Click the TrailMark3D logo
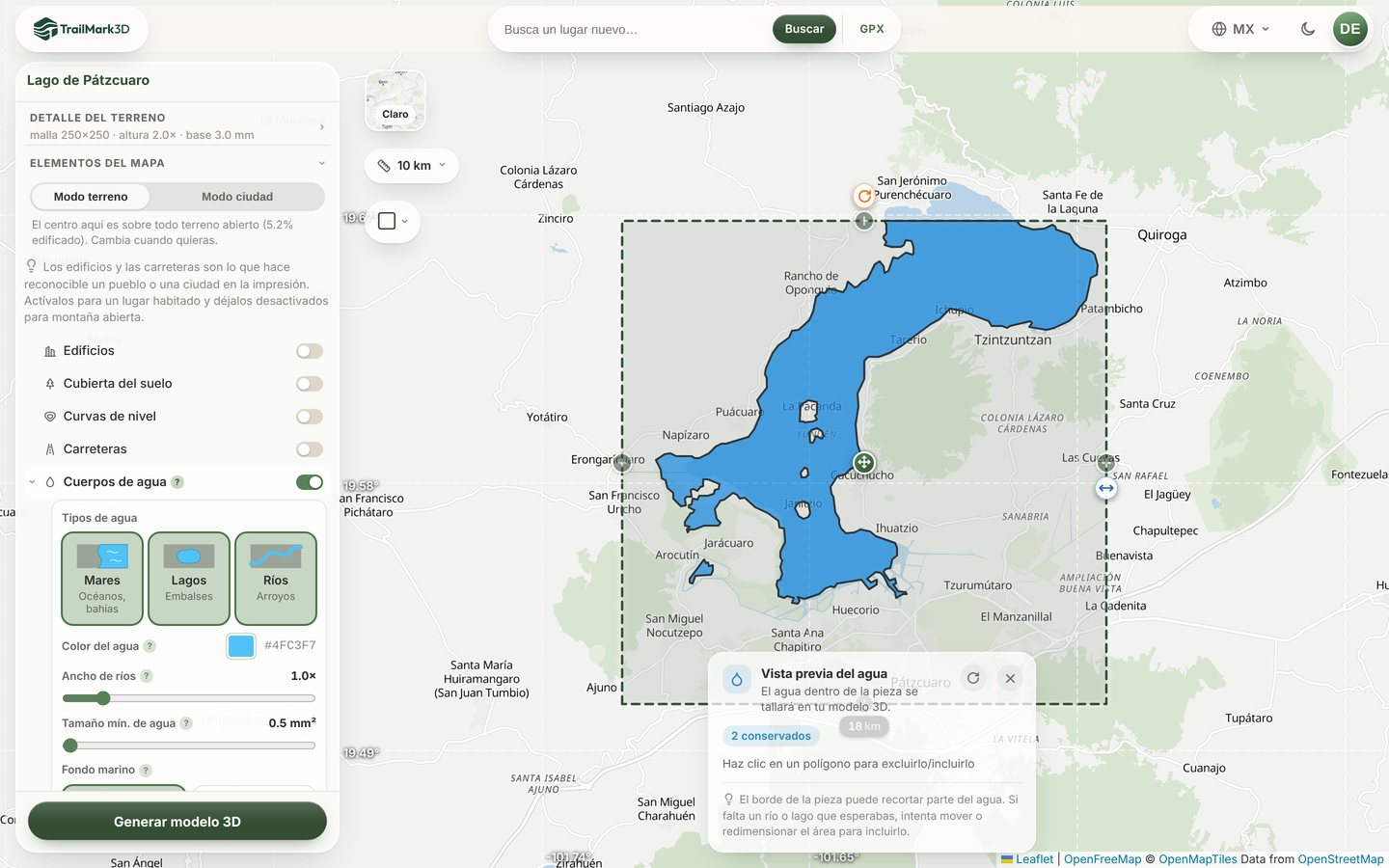This screenshot has width=1389, height=868. [82, 29]
